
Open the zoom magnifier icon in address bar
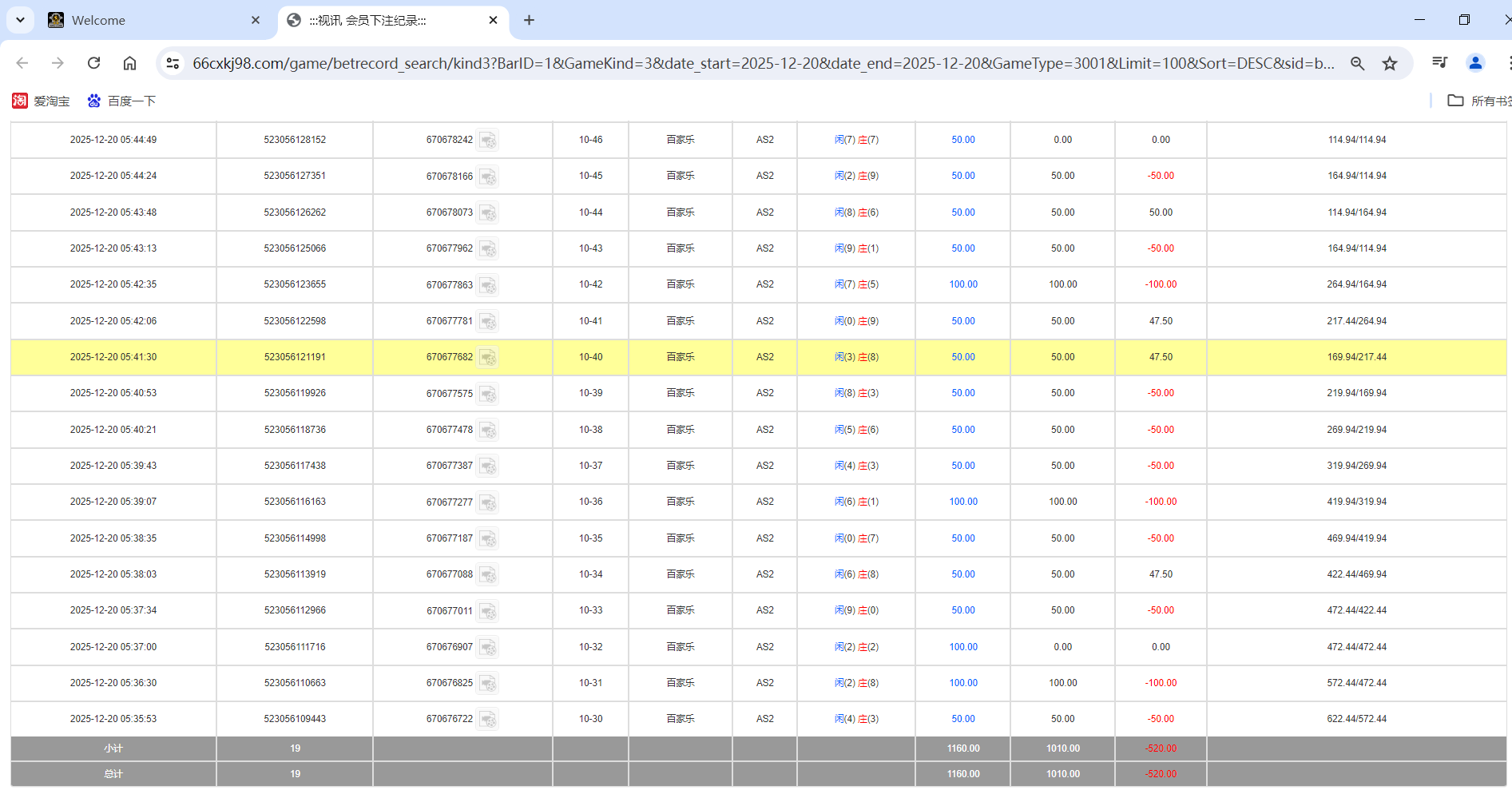tap(1357, 63)
